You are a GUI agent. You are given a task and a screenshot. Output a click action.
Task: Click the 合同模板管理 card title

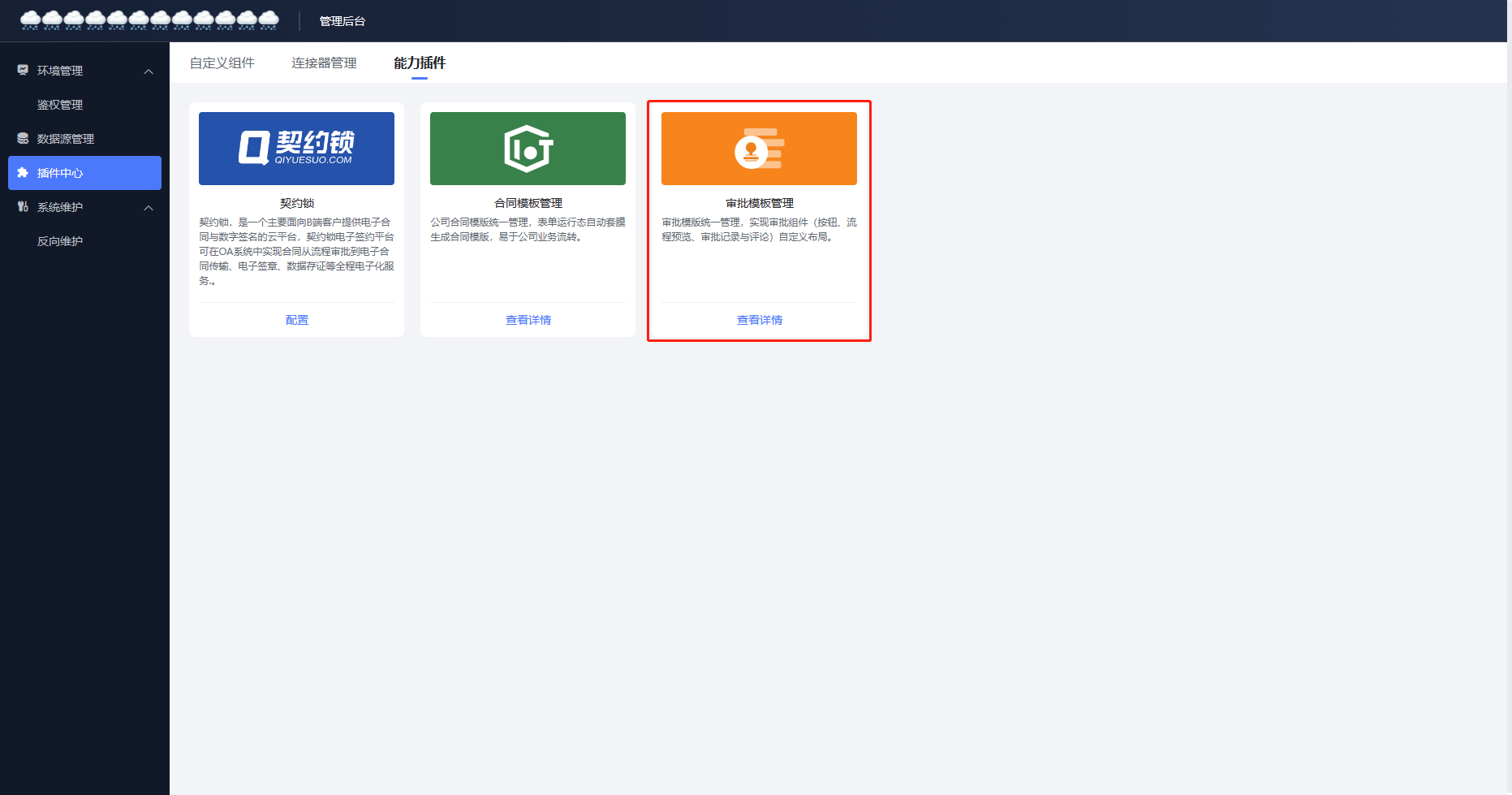pos(528,203)
